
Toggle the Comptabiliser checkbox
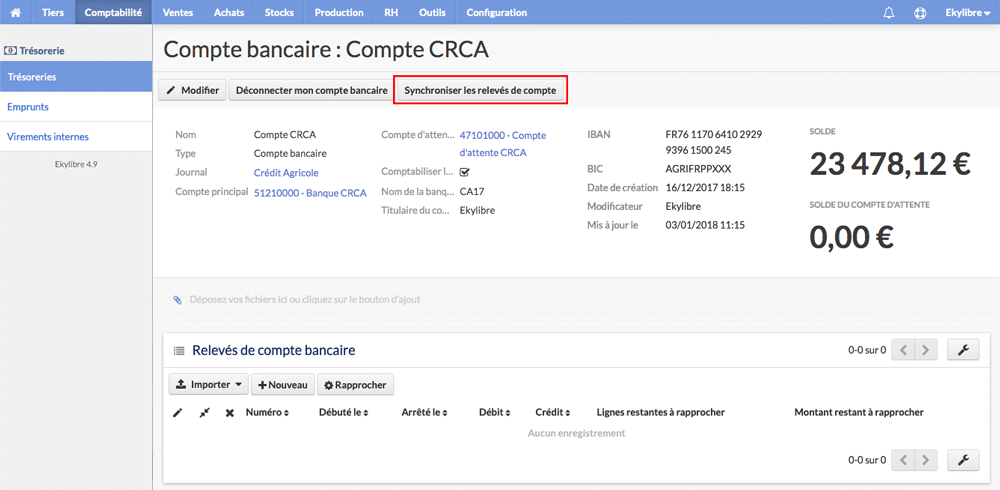click(464, 172)
